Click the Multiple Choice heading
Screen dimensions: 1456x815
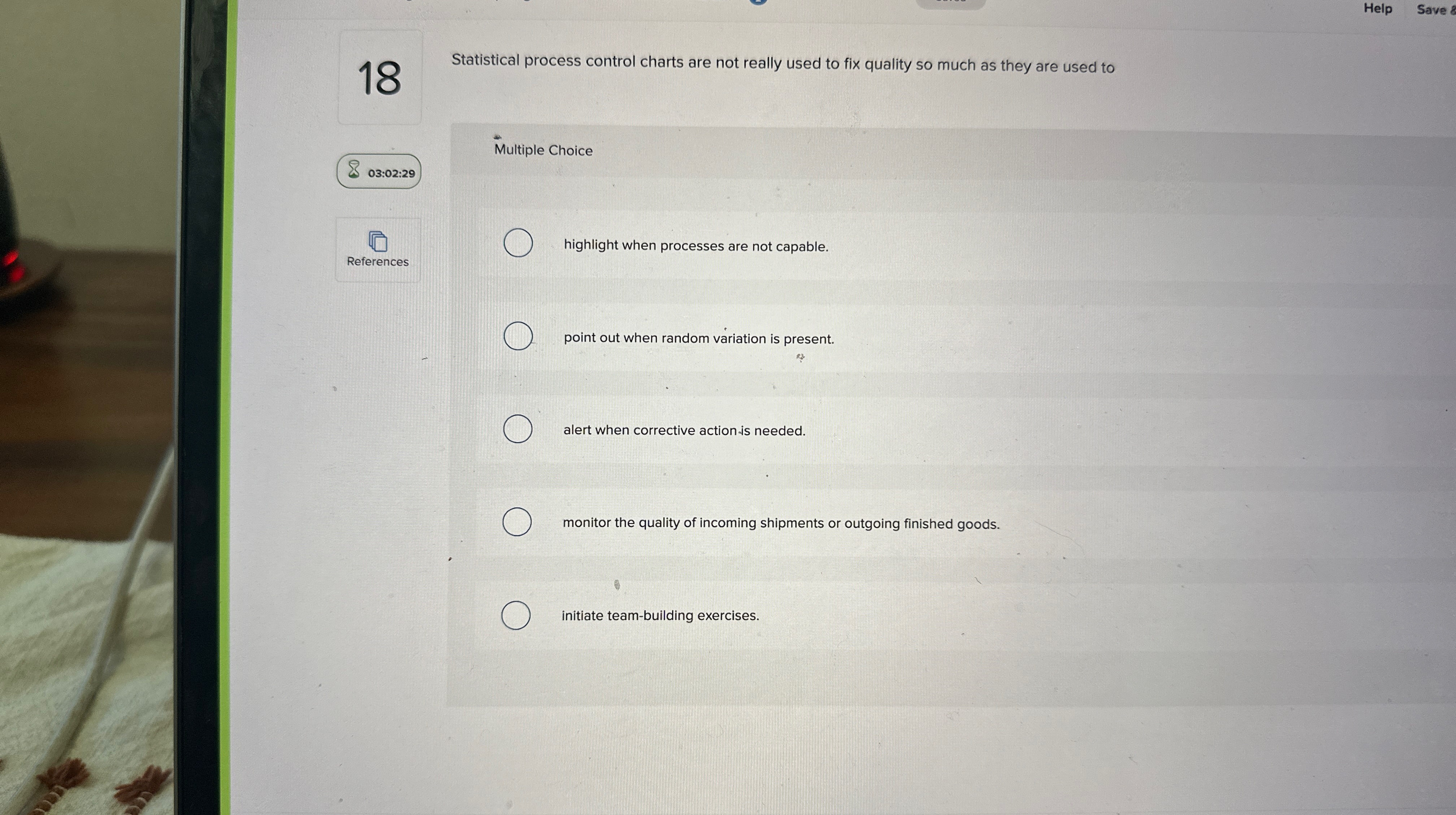click(542, 150)
